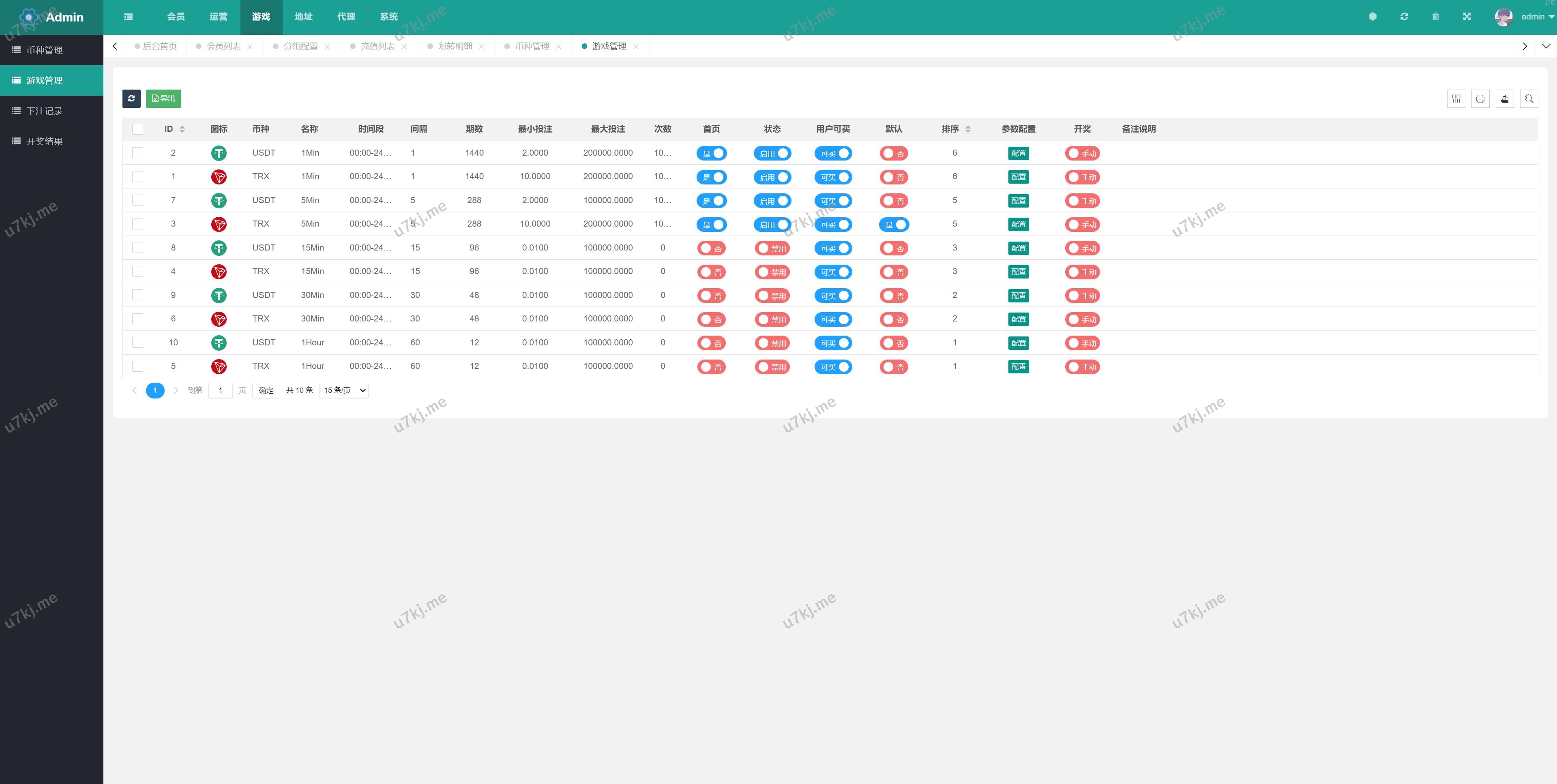Click the print table icon

click(x=1480, y=99)
